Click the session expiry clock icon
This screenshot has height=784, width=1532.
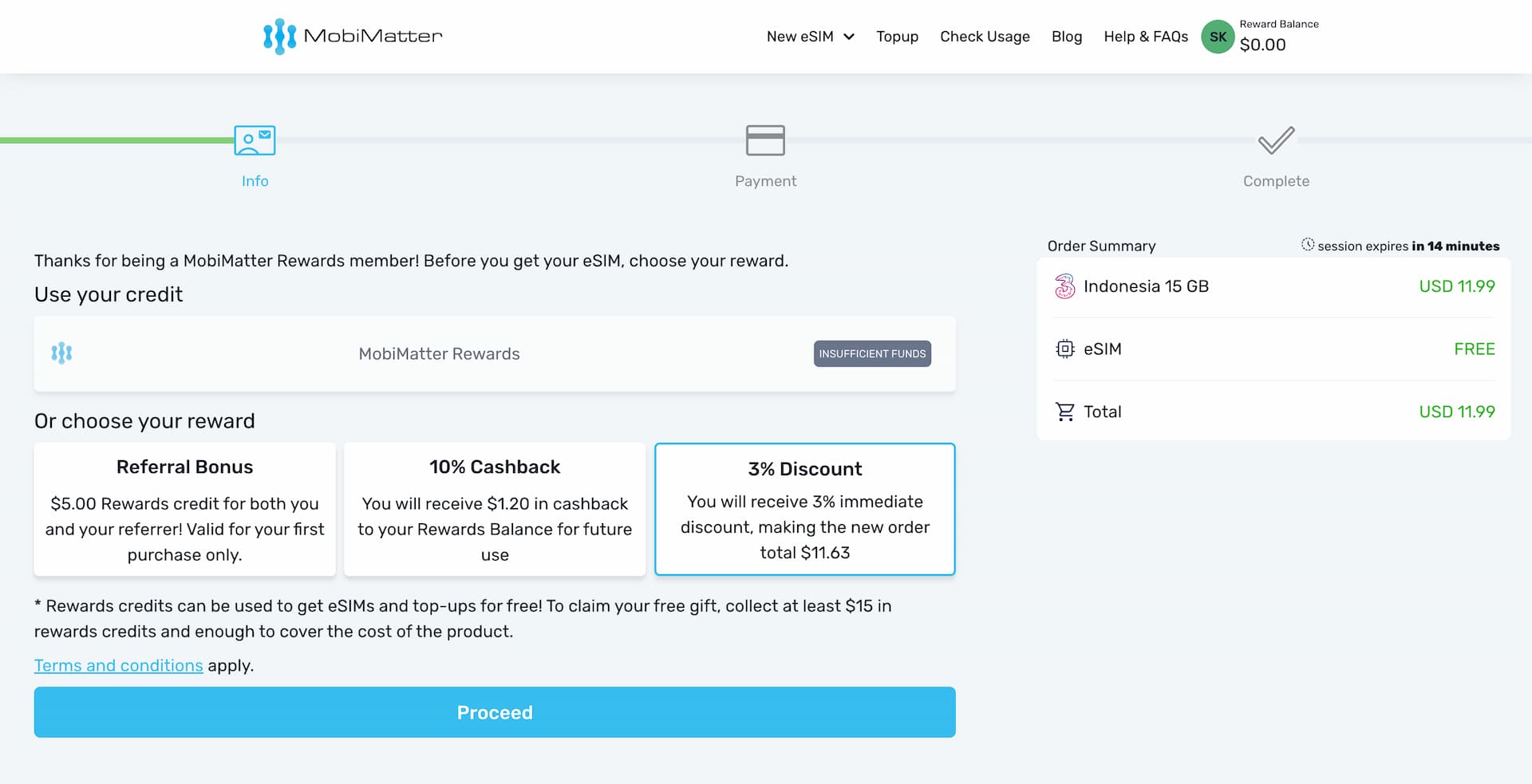(1308, 245)
